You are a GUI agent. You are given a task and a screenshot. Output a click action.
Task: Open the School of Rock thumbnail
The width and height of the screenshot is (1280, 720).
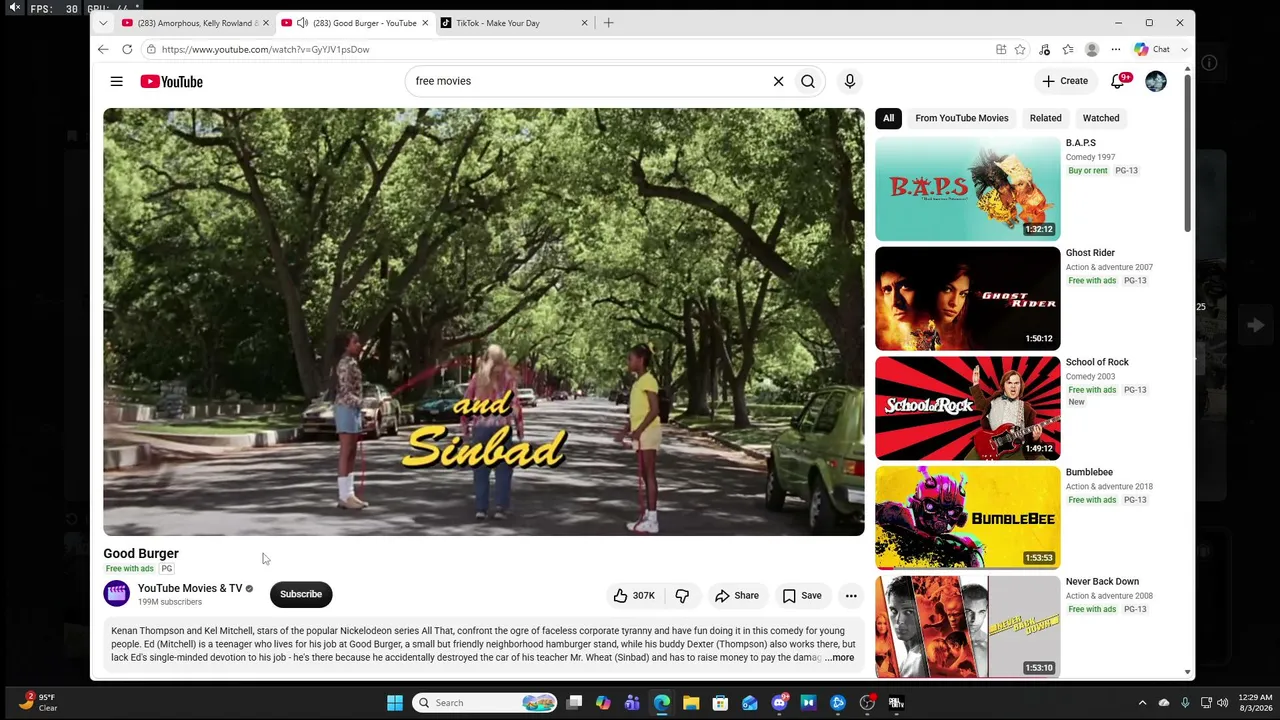coord(968,408)
